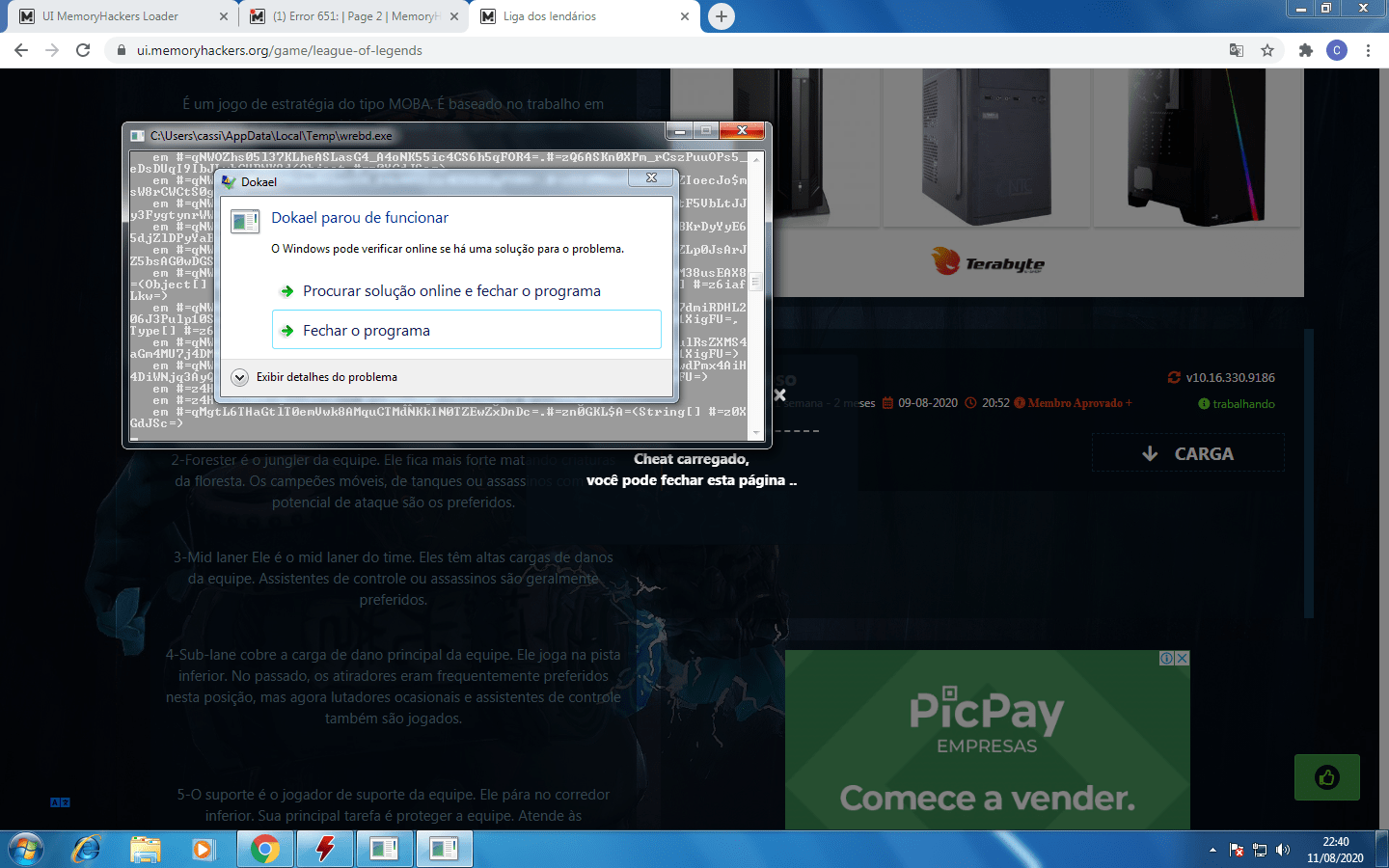The height and width of the screenshot is (868, 1389).
Task: Open a new Chrome tab
Action: pos(722,16)
